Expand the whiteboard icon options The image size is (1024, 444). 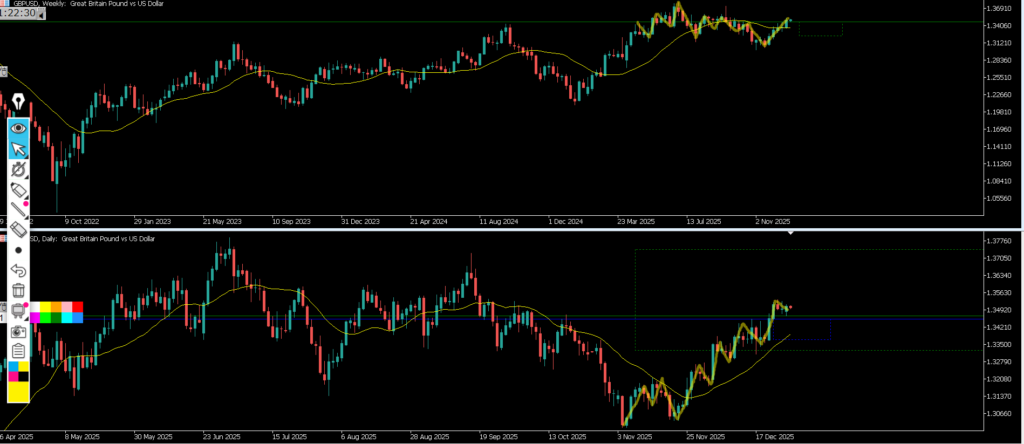18,311
